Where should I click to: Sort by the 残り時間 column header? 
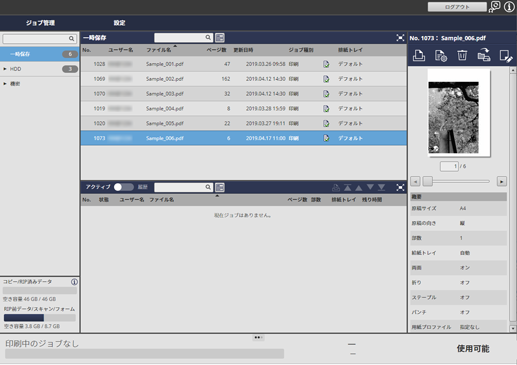372,200
